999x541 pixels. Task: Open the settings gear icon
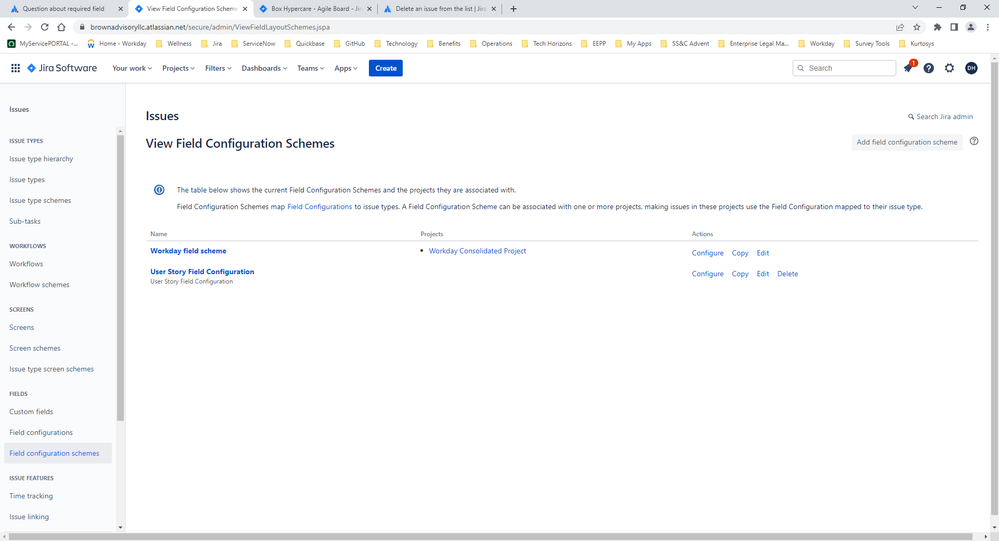tap(949, 68)
